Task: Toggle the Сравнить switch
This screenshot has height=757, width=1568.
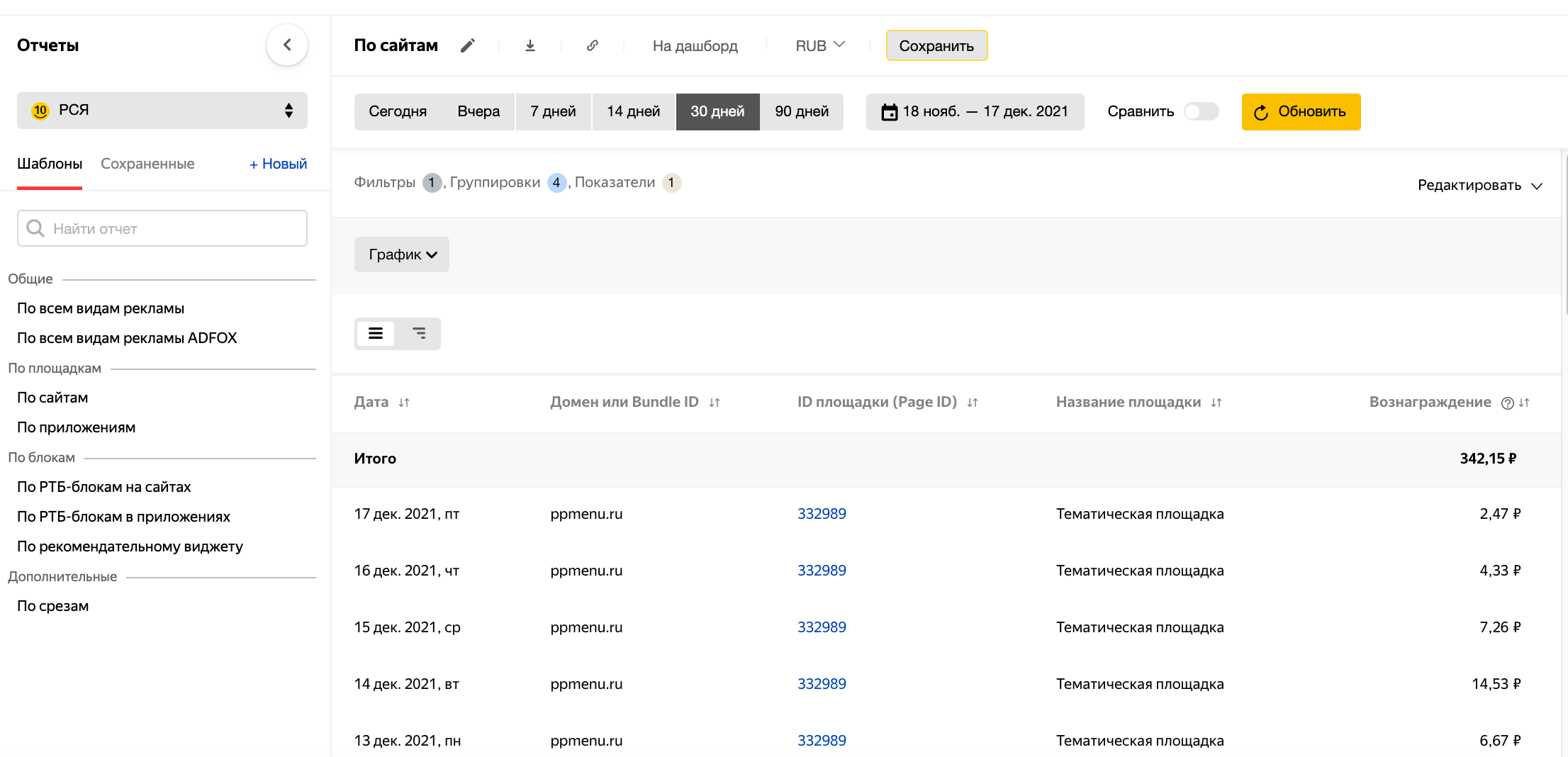Action: tap(1201, 112)
